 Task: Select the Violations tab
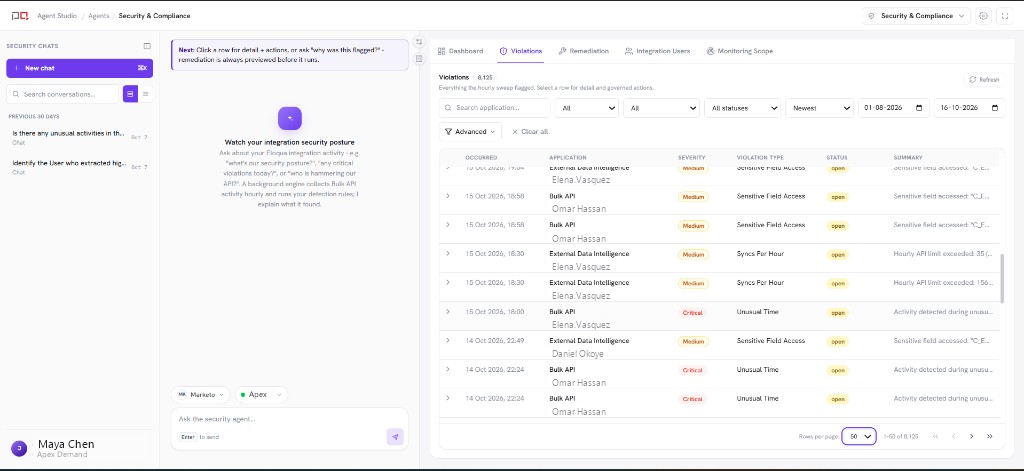(x=520, y=51)
